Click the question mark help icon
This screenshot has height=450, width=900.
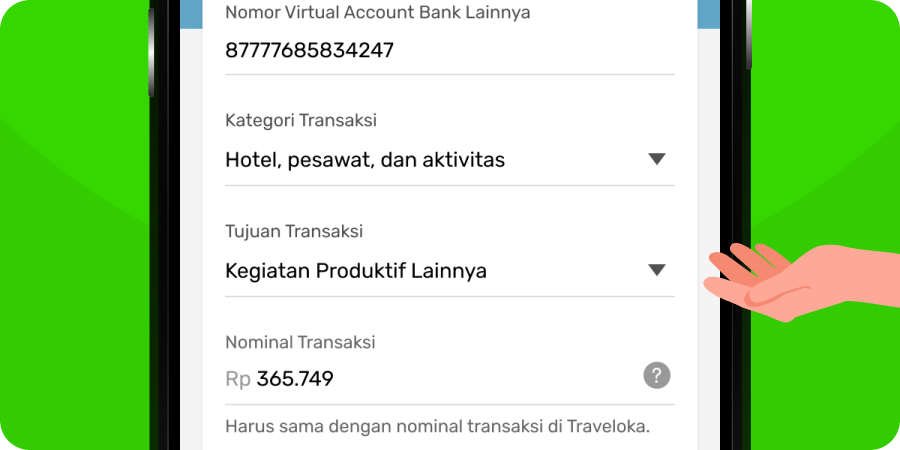click(657, 376)
